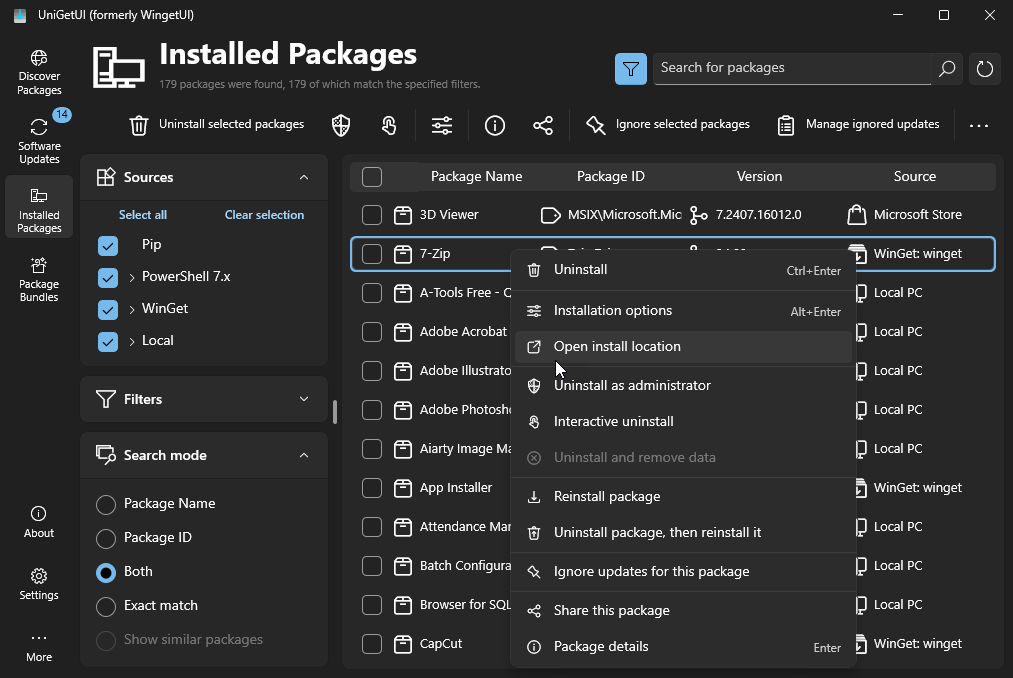
Task: Click Uninstall selected packages
Action: point(217,125)
